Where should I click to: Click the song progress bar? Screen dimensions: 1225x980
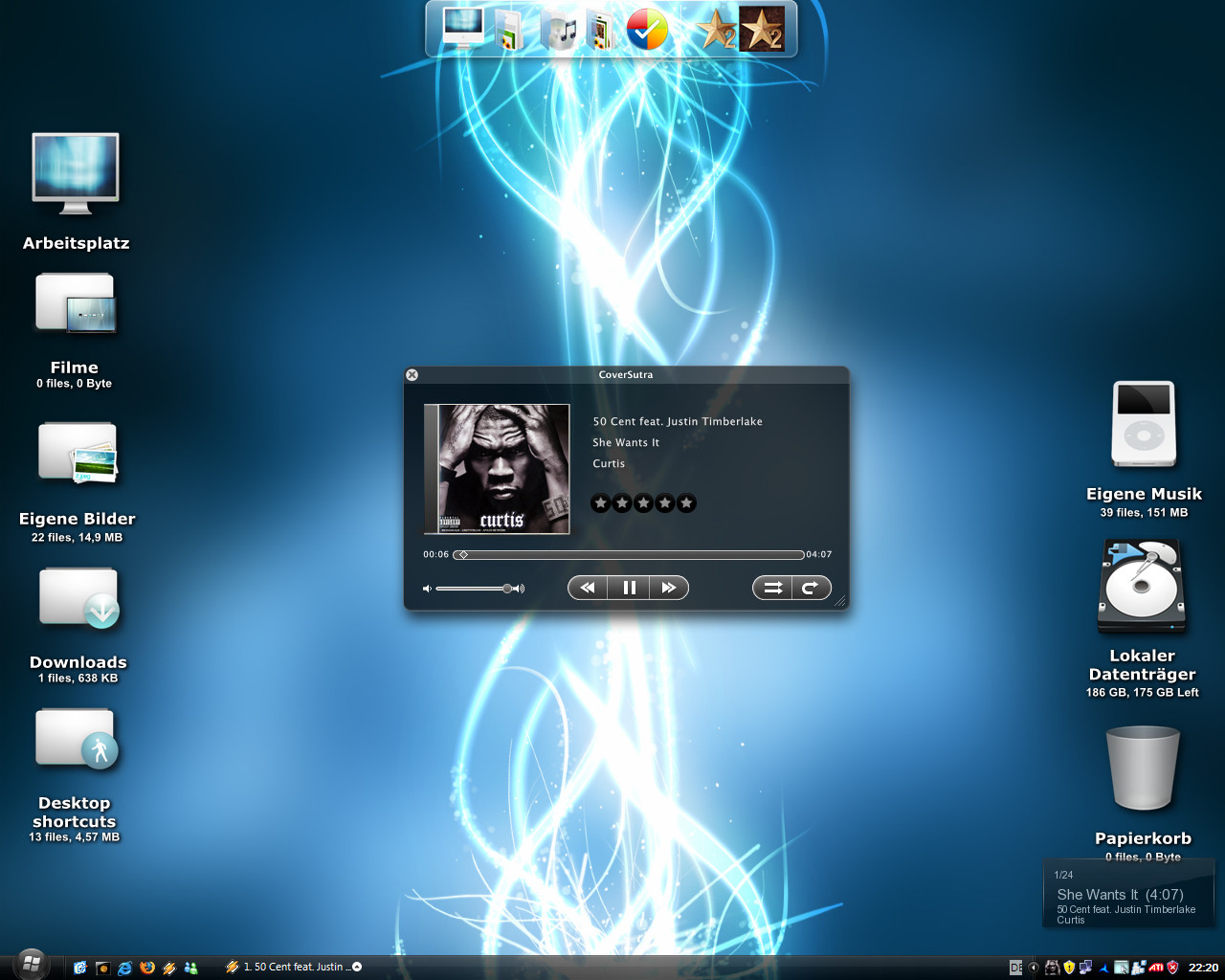click(x=629, y=555)
